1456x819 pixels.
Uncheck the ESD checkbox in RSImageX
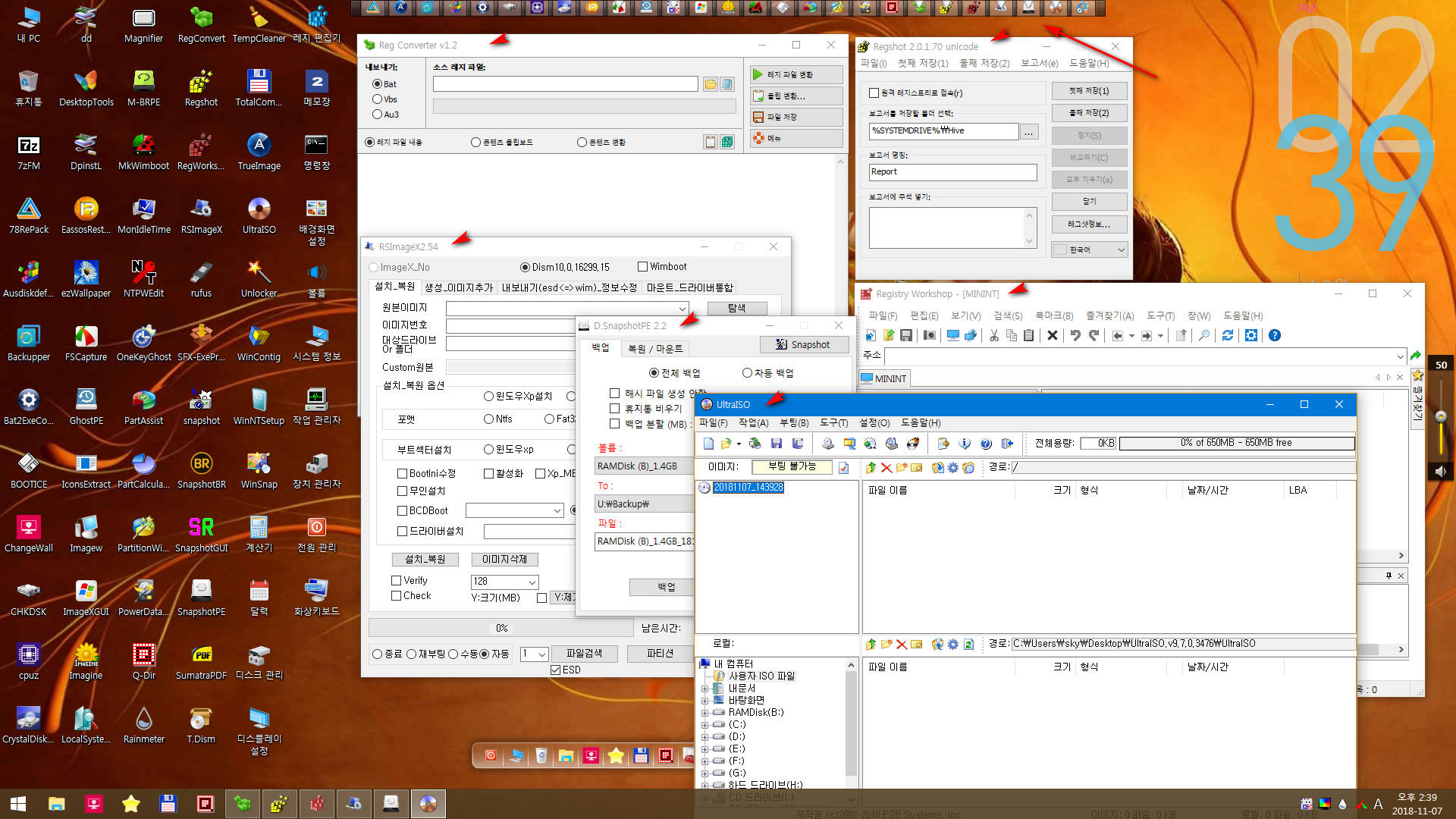click(x=556, y=670)
